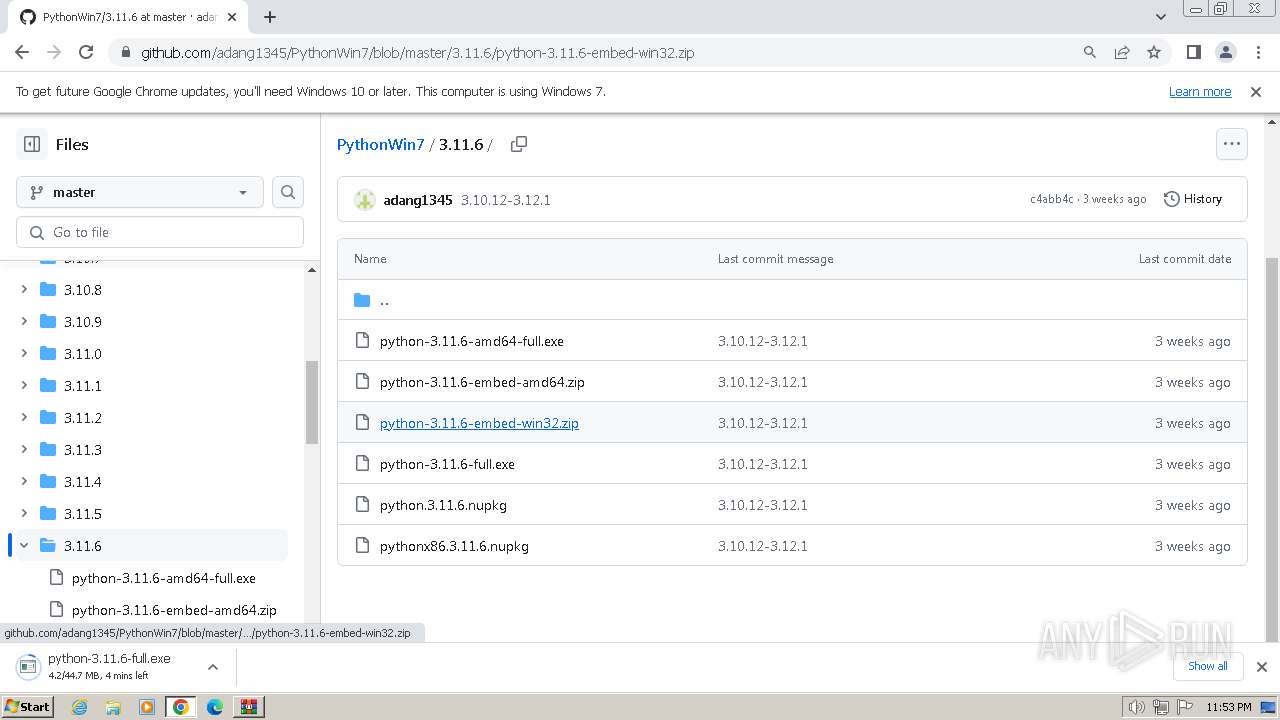This screenshot has height=720, width=1280.
Task: Expand the 3.11.1 folder
Action: tap(24, 386)
